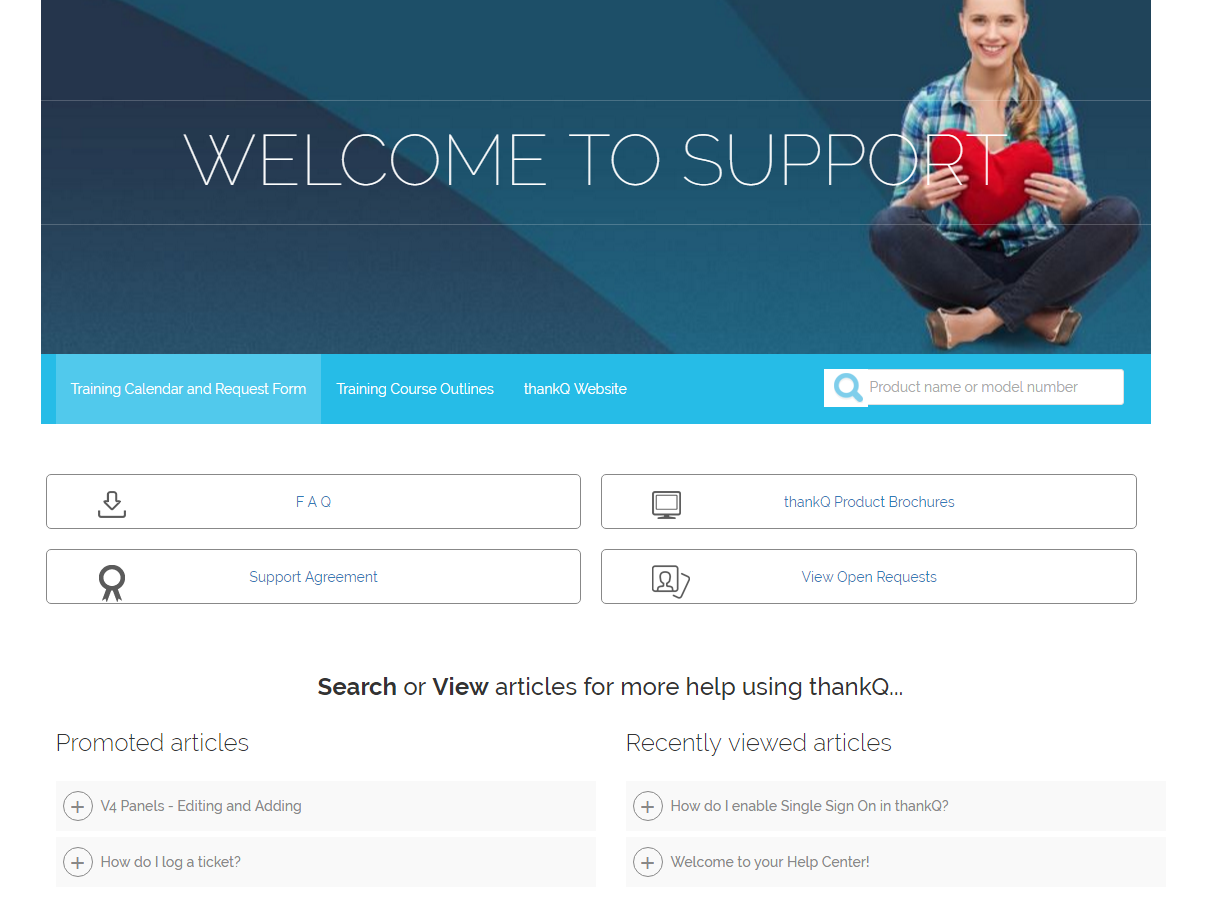Select the View Open Requests link
Screen dimensions: 1209x913
point(868,577)
